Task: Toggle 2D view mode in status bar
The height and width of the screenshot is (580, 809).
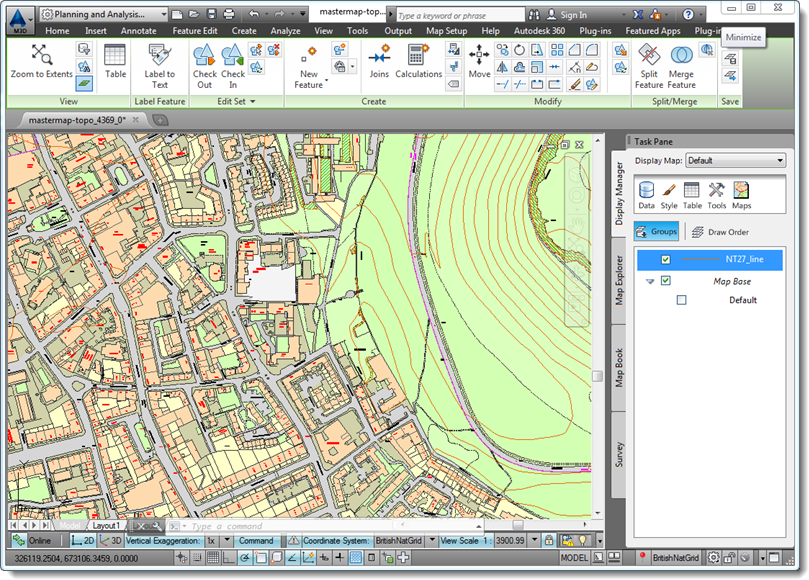Action: (x=83, y=540)
